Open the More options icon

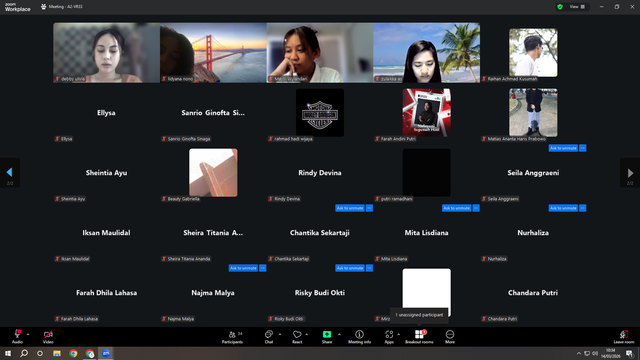(x=450, y=334)
